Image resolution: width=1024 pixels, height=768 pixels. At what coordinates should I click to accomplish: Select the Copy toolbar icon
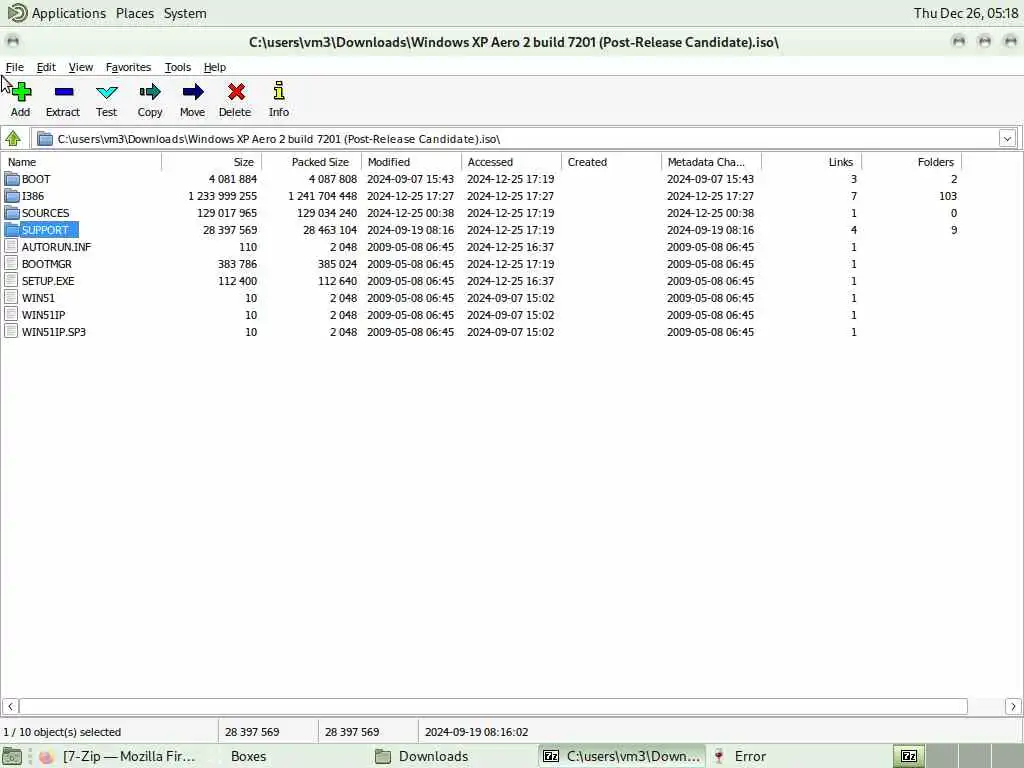[x=150, y=91]
